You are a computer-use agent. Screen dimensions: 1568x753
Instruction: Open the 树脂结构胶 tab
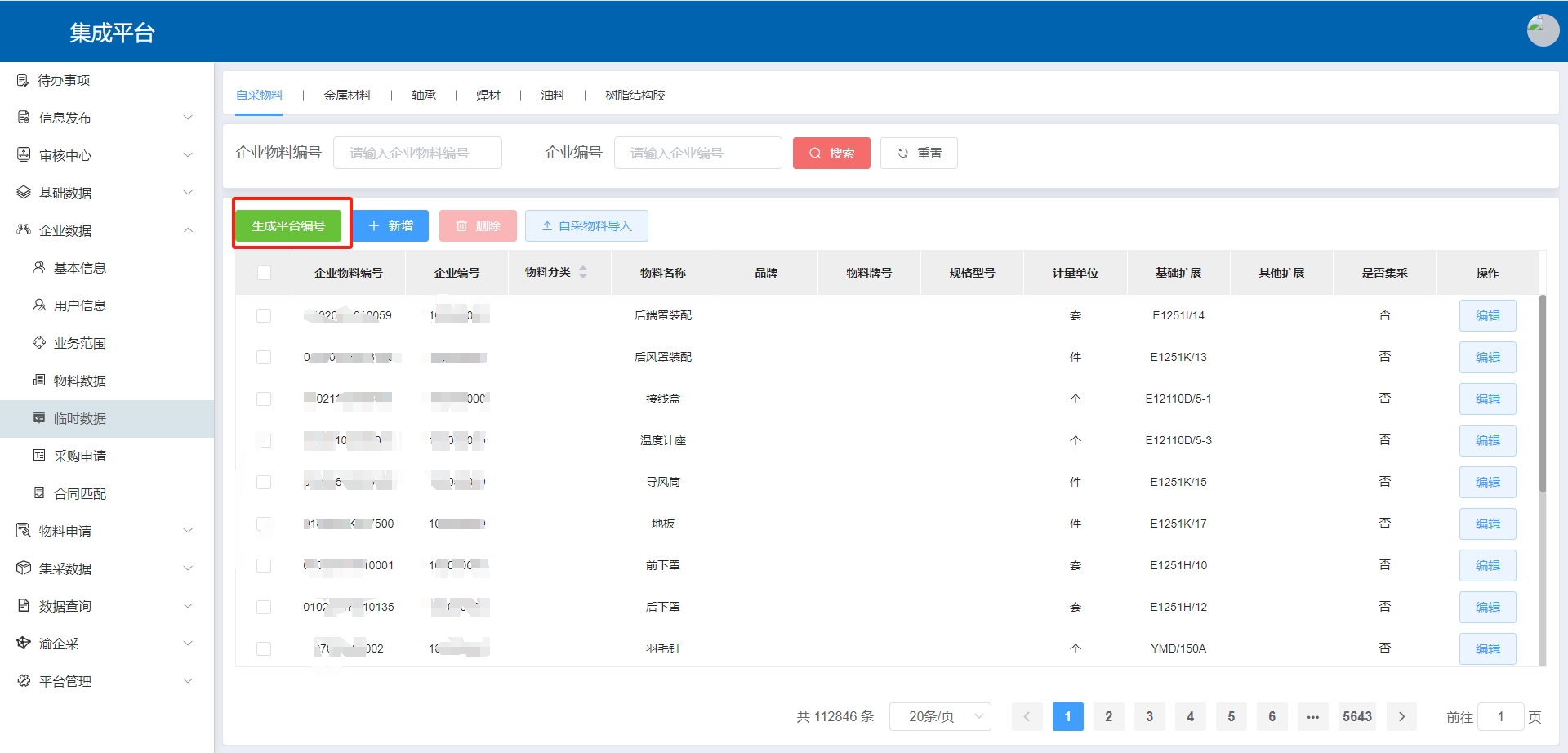tap(635, 96)
